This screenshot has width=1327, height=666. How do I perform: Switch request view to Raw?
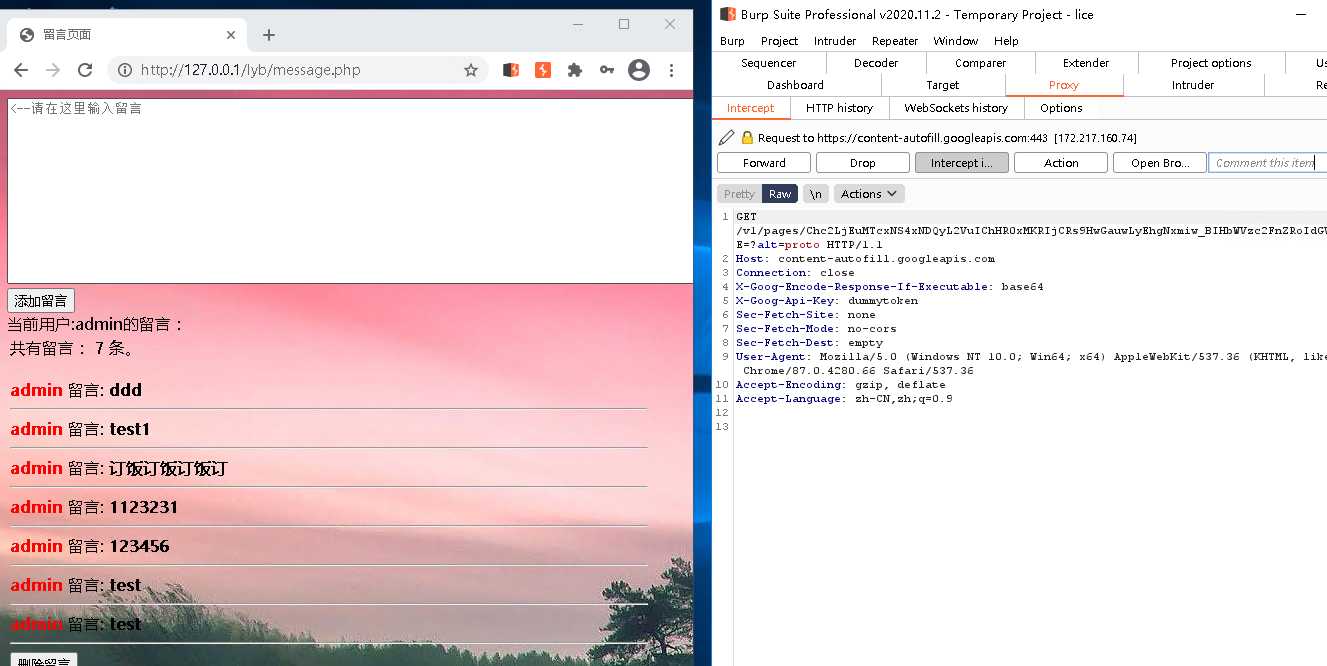coord(780,194)
